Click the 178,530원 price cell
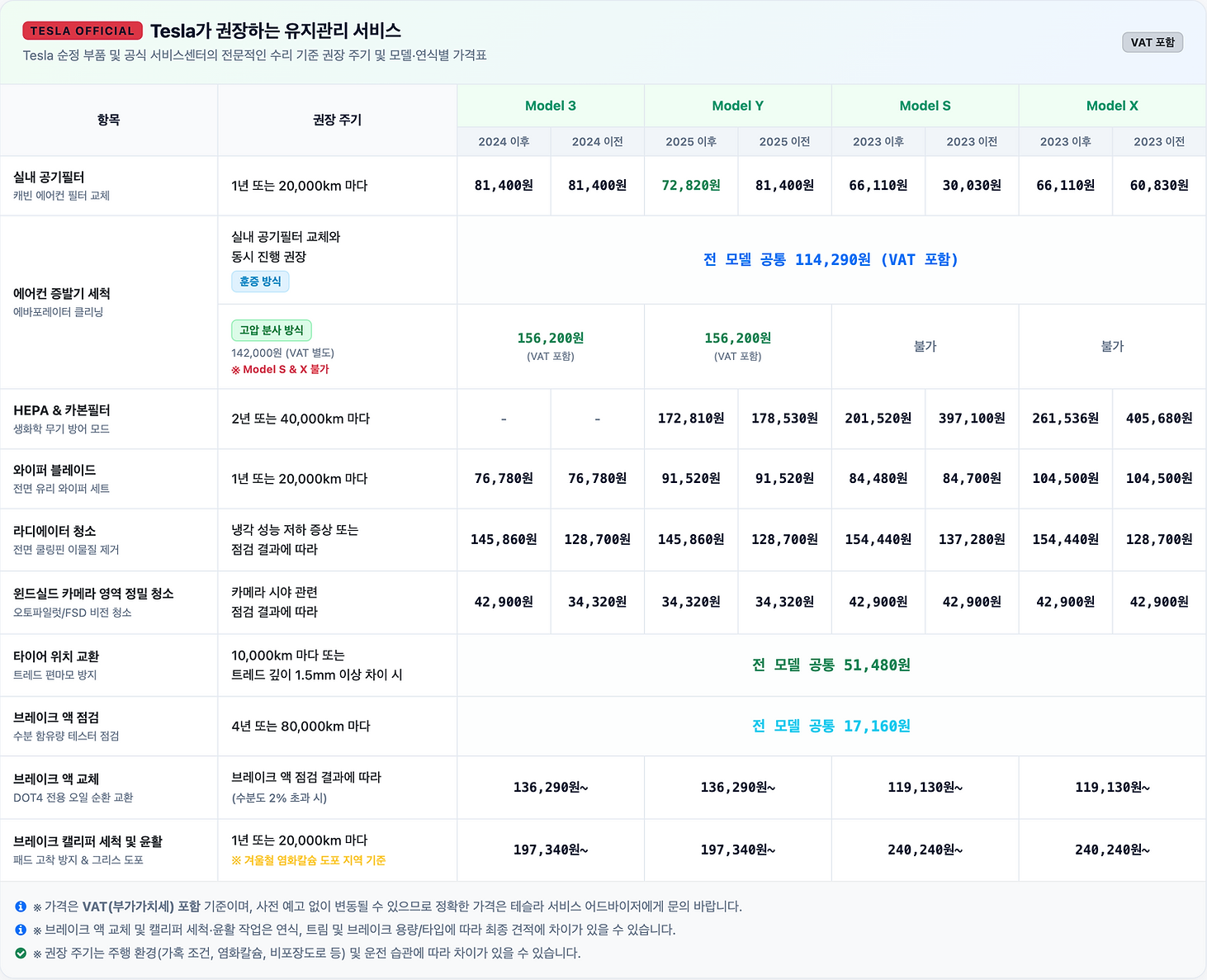 click(x=785, y=419)
